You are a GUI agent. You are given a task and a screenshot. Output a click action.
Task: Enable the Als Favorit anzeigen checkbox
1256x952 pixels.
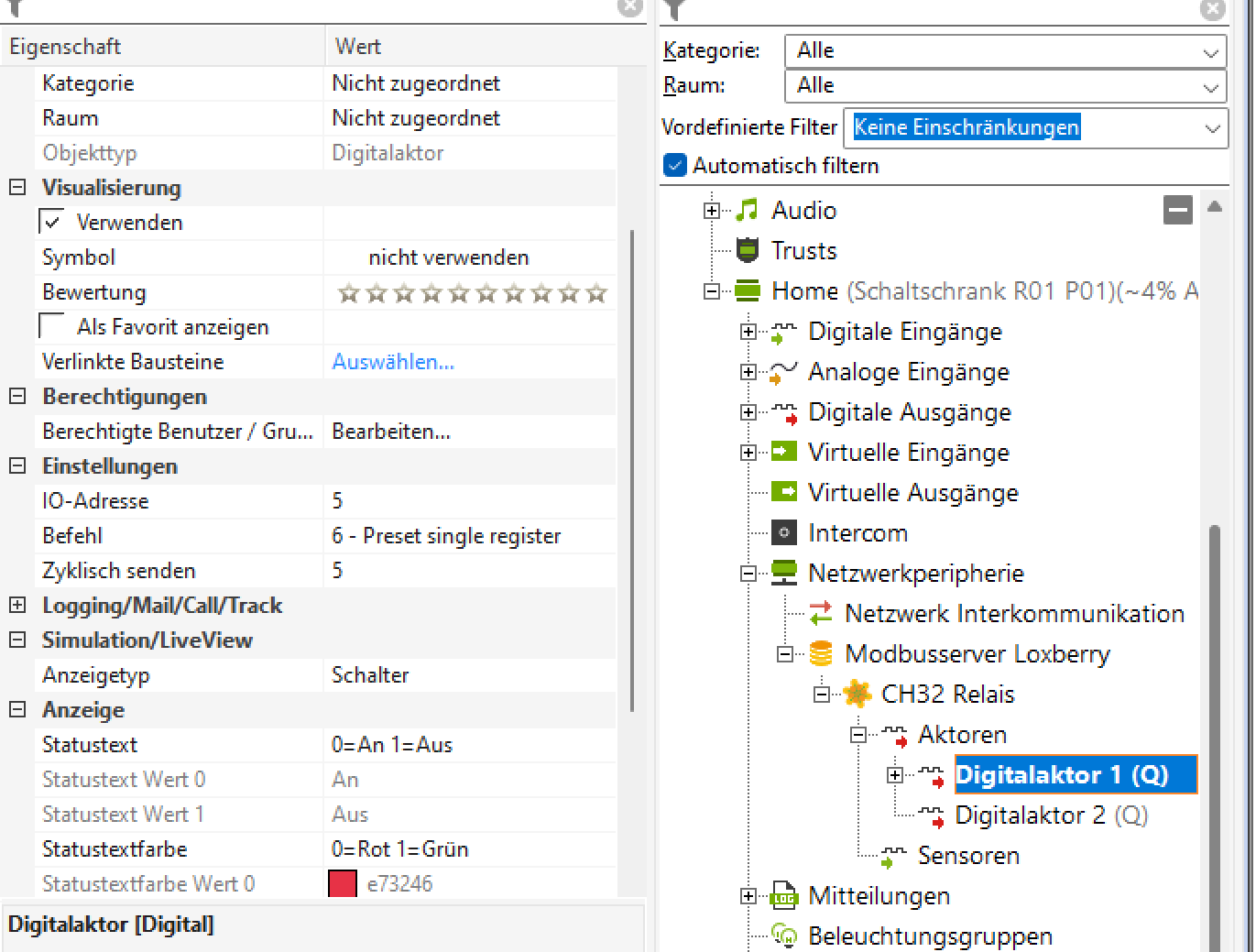pos(52,327)
